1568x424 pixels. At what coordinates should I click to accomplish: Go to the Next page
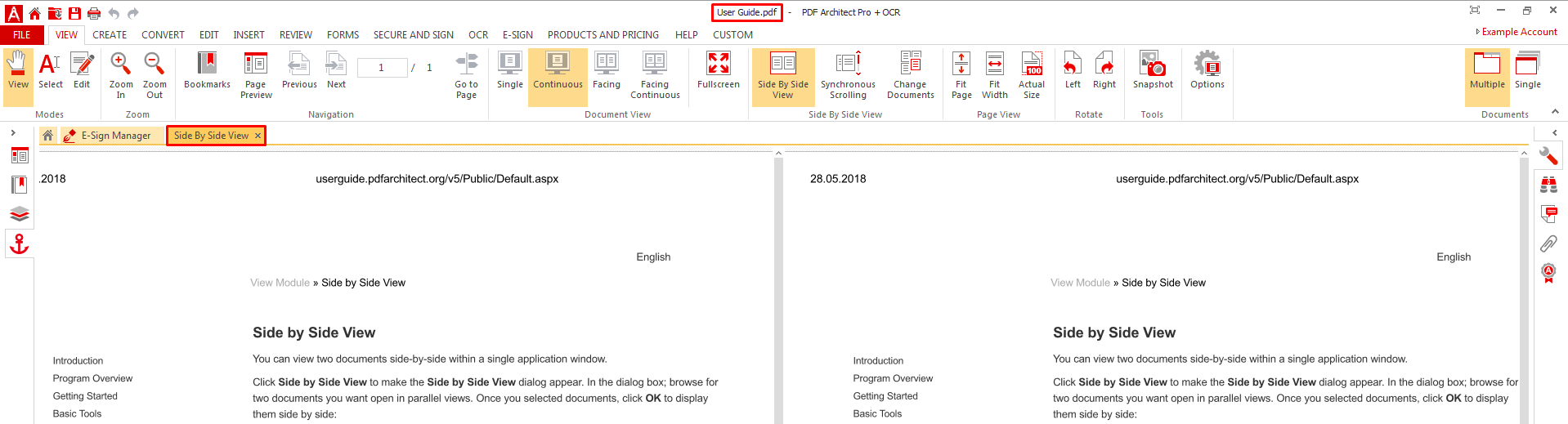pyautogui.click(x=336, y=71)
